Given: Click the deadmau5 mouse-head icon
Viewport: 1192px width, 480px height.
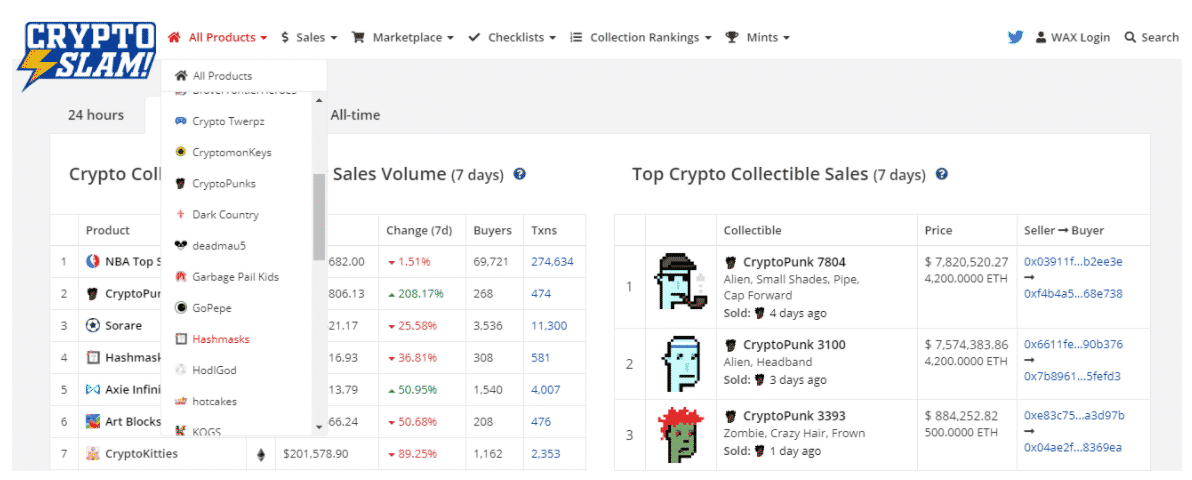Looking at the screenshot, I should click(x=181, y=246).
